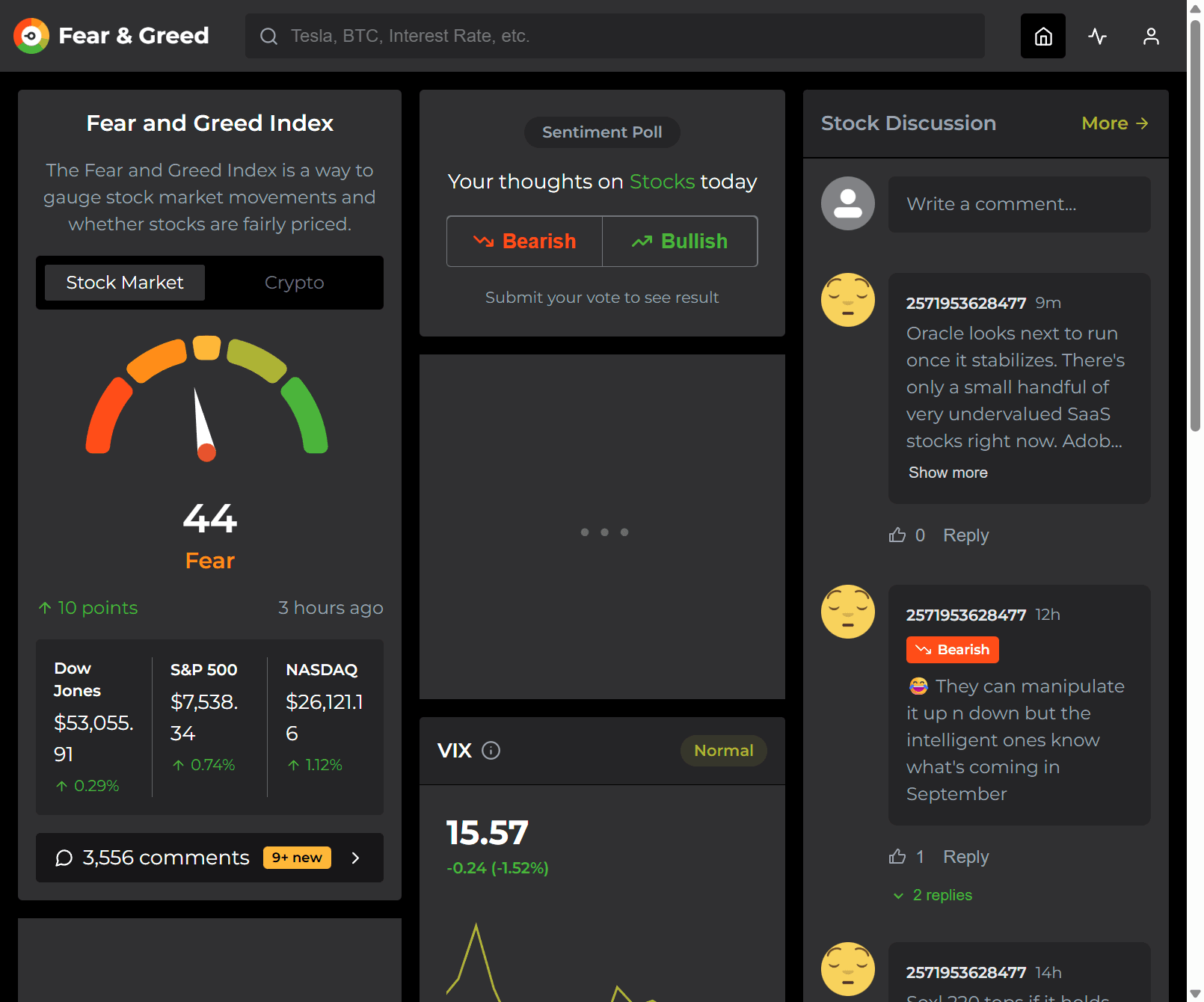Select Stock Market index toggle

[125, 283]
